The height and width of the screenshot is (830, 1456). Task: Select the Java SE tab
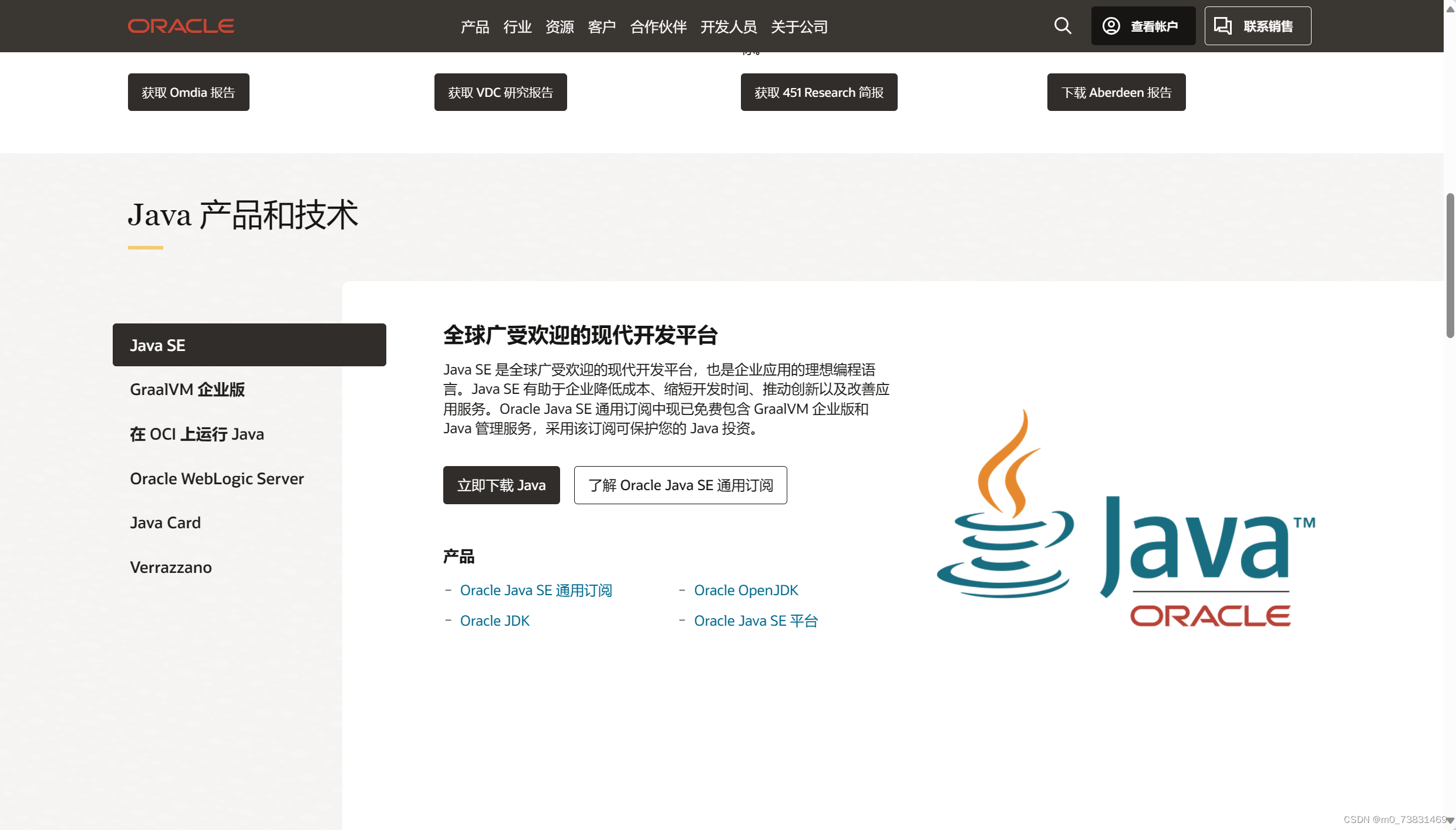(250, 345)
